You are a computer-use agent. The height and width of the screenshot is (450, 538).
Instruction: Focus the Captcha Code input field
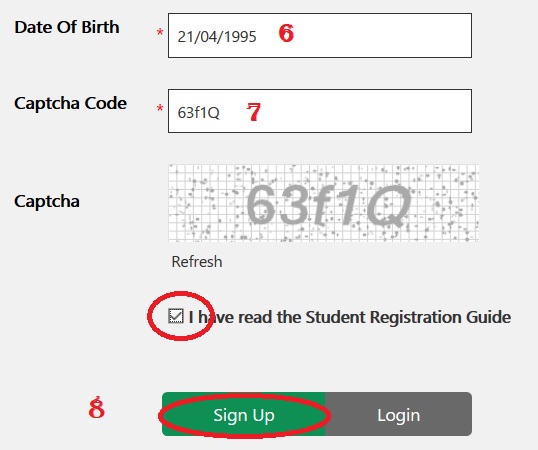pyautogui.click(x=320, y=111)
